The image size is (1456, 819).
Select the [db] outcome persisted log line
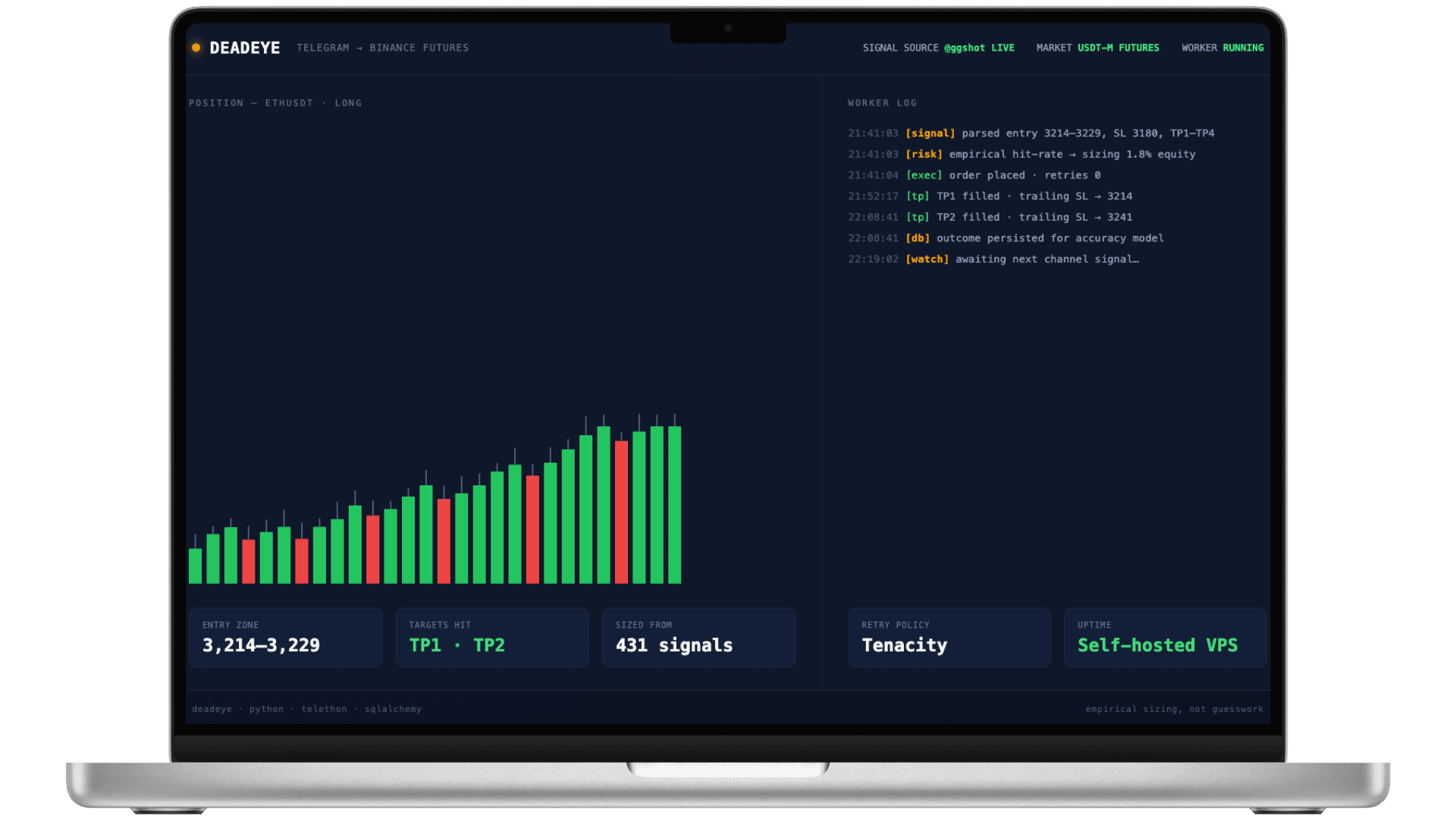tap(1006, 238)
